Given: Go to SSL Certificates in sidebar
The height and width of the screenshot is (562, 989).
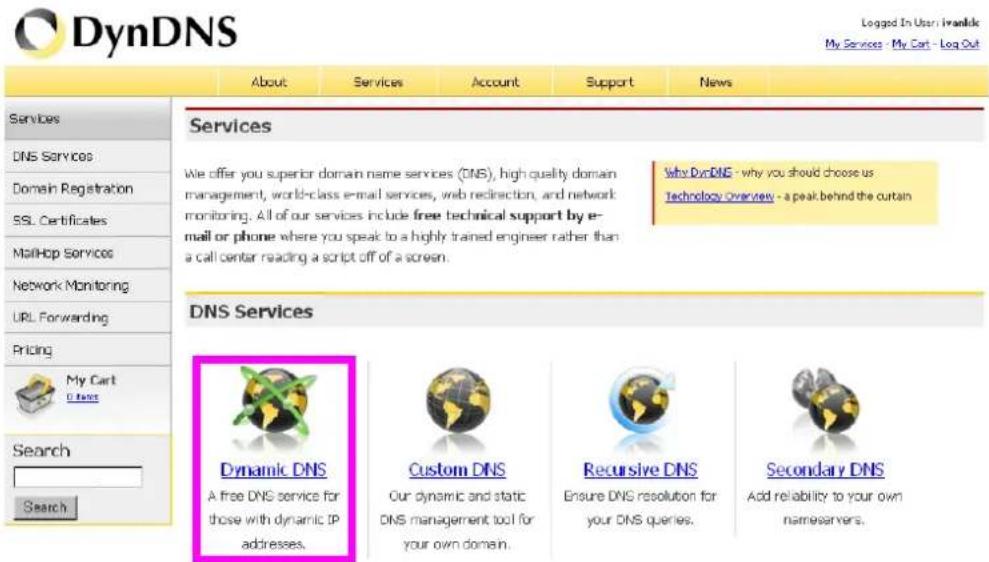Looking at the screenshot, I should [88, 221].
